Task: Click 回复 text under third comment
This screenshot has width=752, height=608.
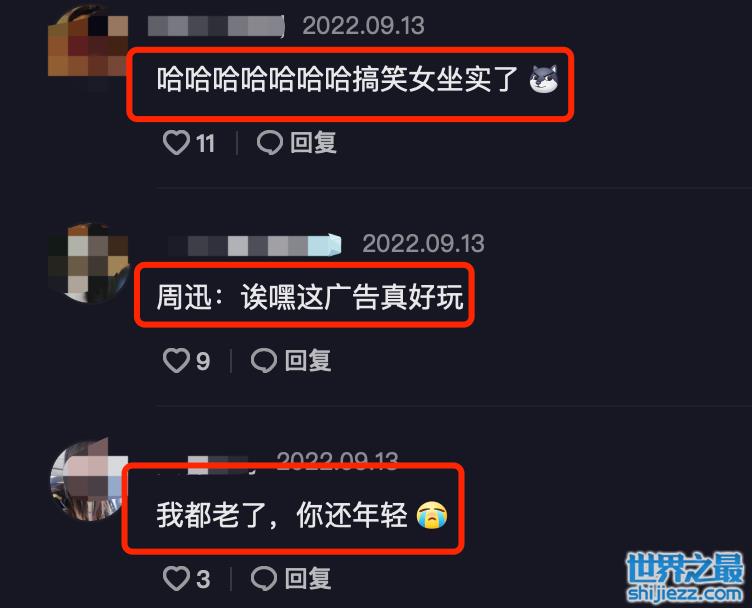Action: click(307, 578)
